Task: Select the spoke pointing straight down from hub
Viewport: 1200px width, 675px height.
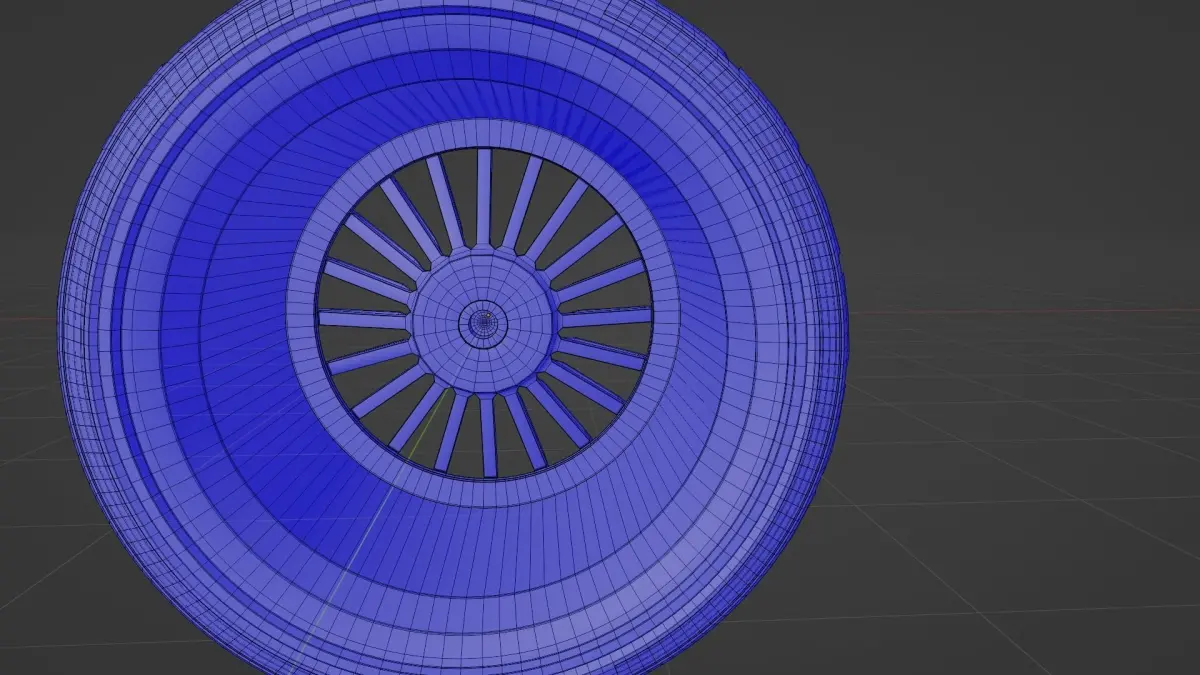Action: [x=488, y=436]
